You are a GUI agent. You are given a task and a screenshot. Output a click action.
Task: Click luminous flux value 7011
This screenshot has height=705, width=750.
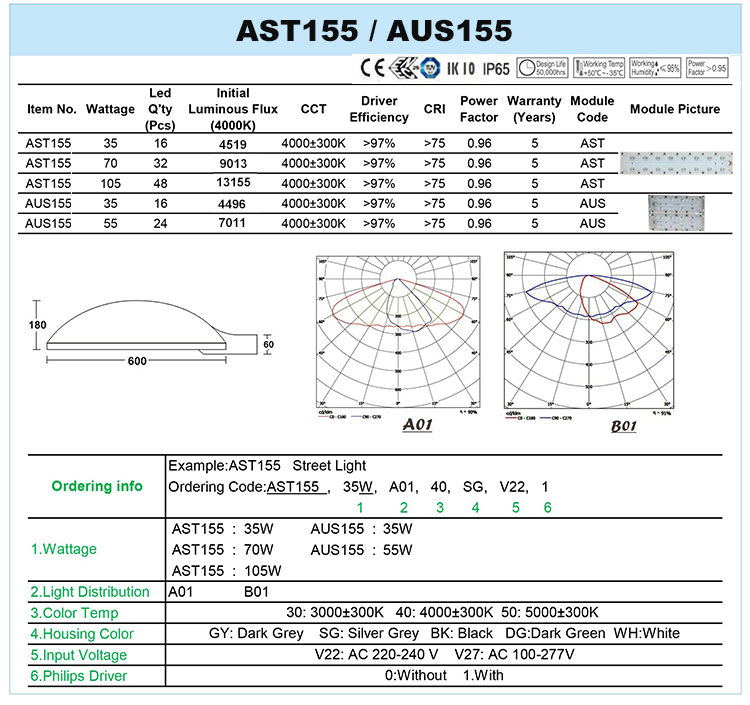pos(232,223)
